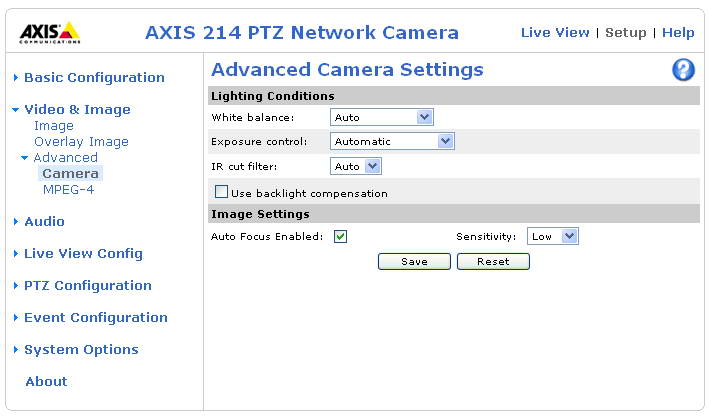The width and height of the screenshot is (708, 416).
Task: Open the White balance dropdown
Action: point(382,117)
